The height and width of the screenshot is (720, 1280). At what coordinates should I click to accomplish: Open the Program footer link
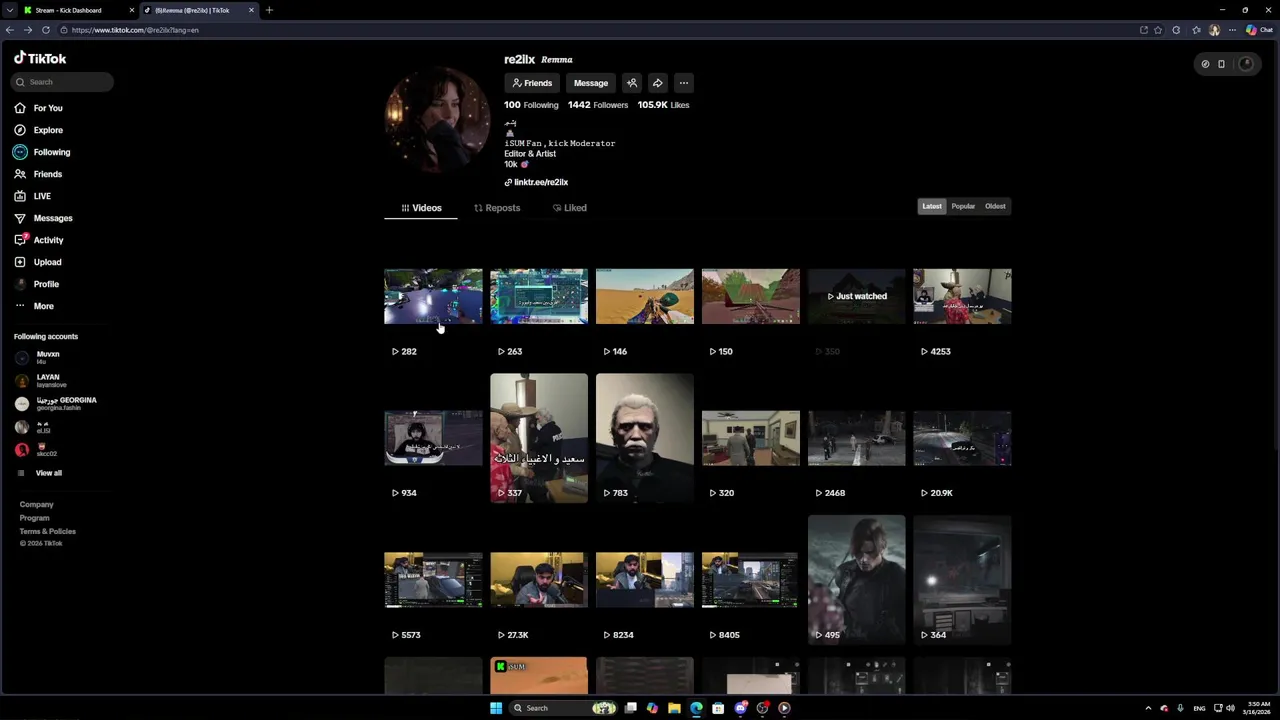tap(34, 518)
